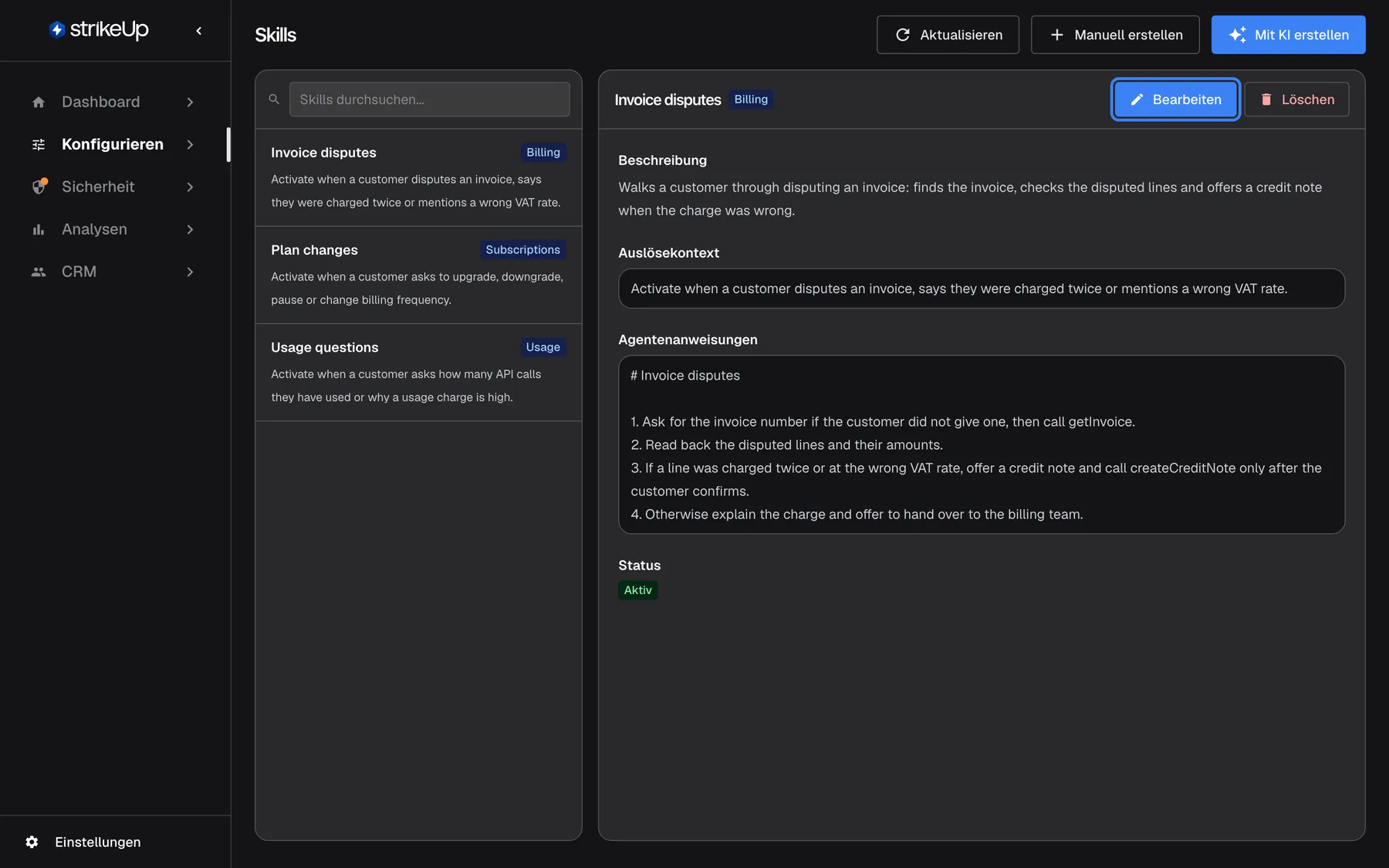This screenshot has height=868, width=1389.
Task: Click the Analysen bar chart icon
Action: 39,229
